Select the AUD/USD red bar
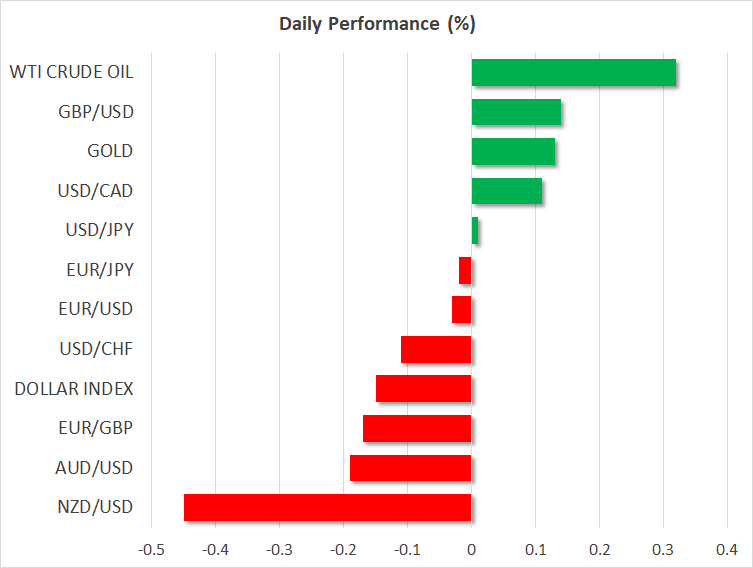This screenshot has width=753, height=568. click(410, 468)
